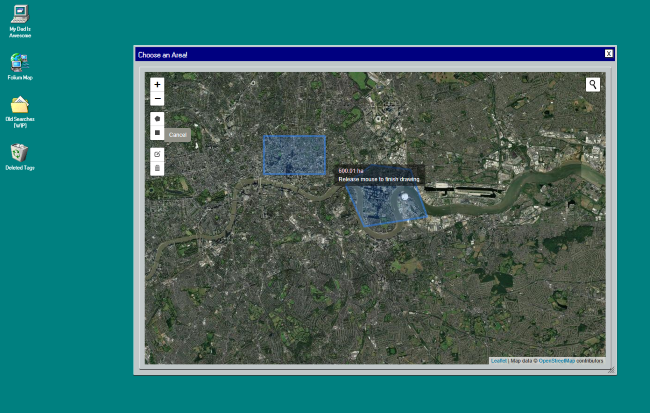Click the delete layers trash icon
This screenshot has height=413, width=650.
point(157,168)
